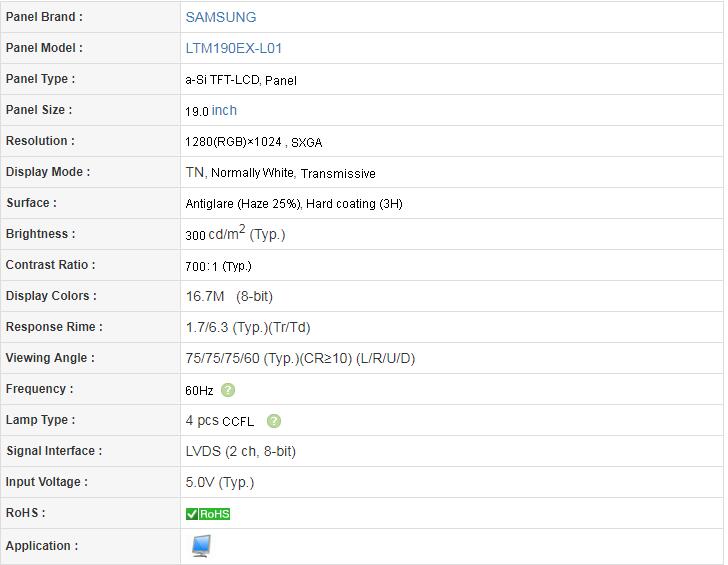Select the 'Lamp Type :' label
Image resolution: width=728 pixels, height=565 pixels.
click(x=40, y=420)
